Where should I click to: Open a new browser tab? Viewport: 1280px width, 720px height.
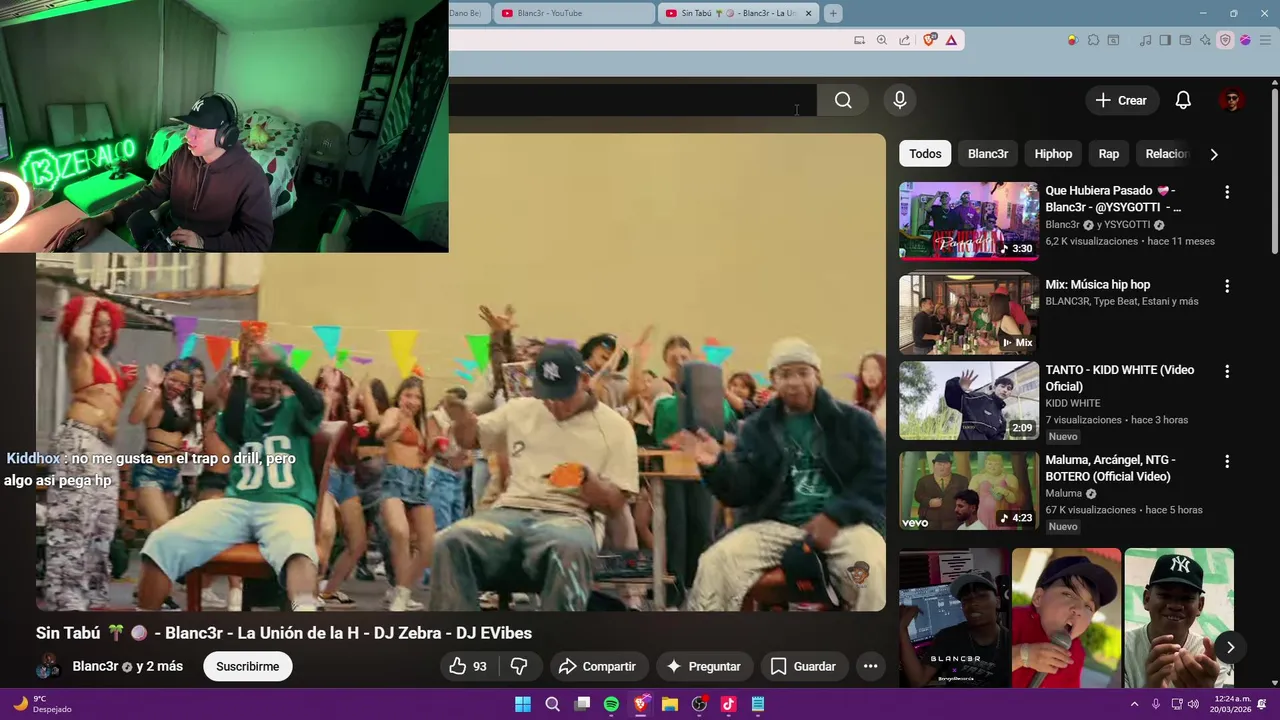[x=833, y=13]
